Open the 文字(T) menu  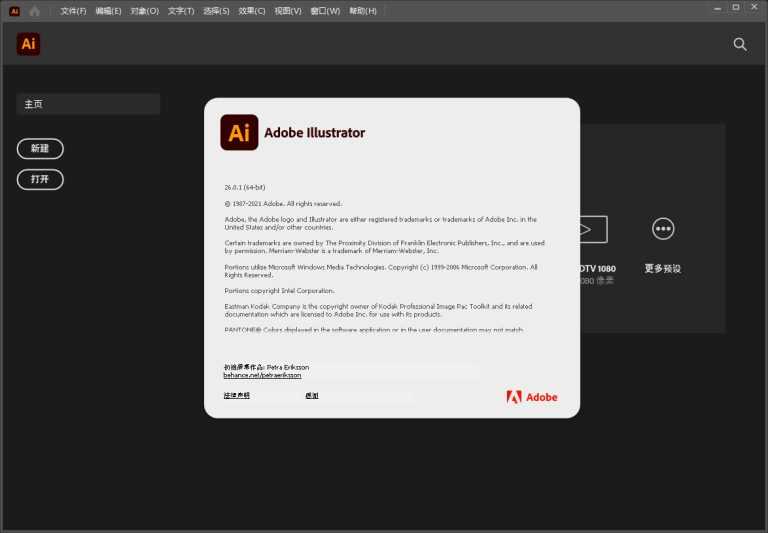(181, 11)
